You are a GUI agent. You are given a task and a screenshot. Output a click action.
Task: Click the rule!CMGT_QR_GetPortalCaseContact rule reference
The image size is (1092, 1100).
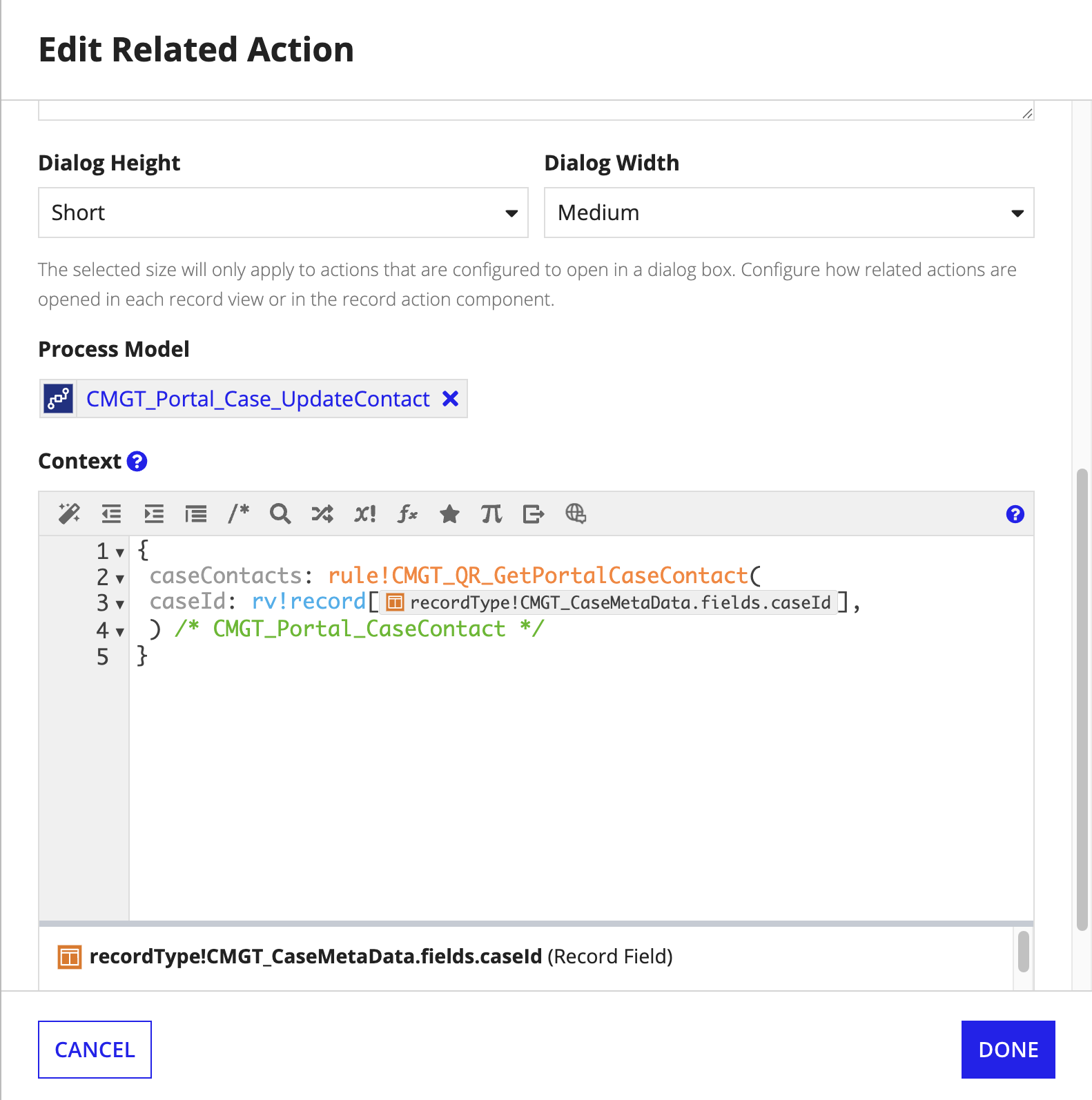coord(538,576)
